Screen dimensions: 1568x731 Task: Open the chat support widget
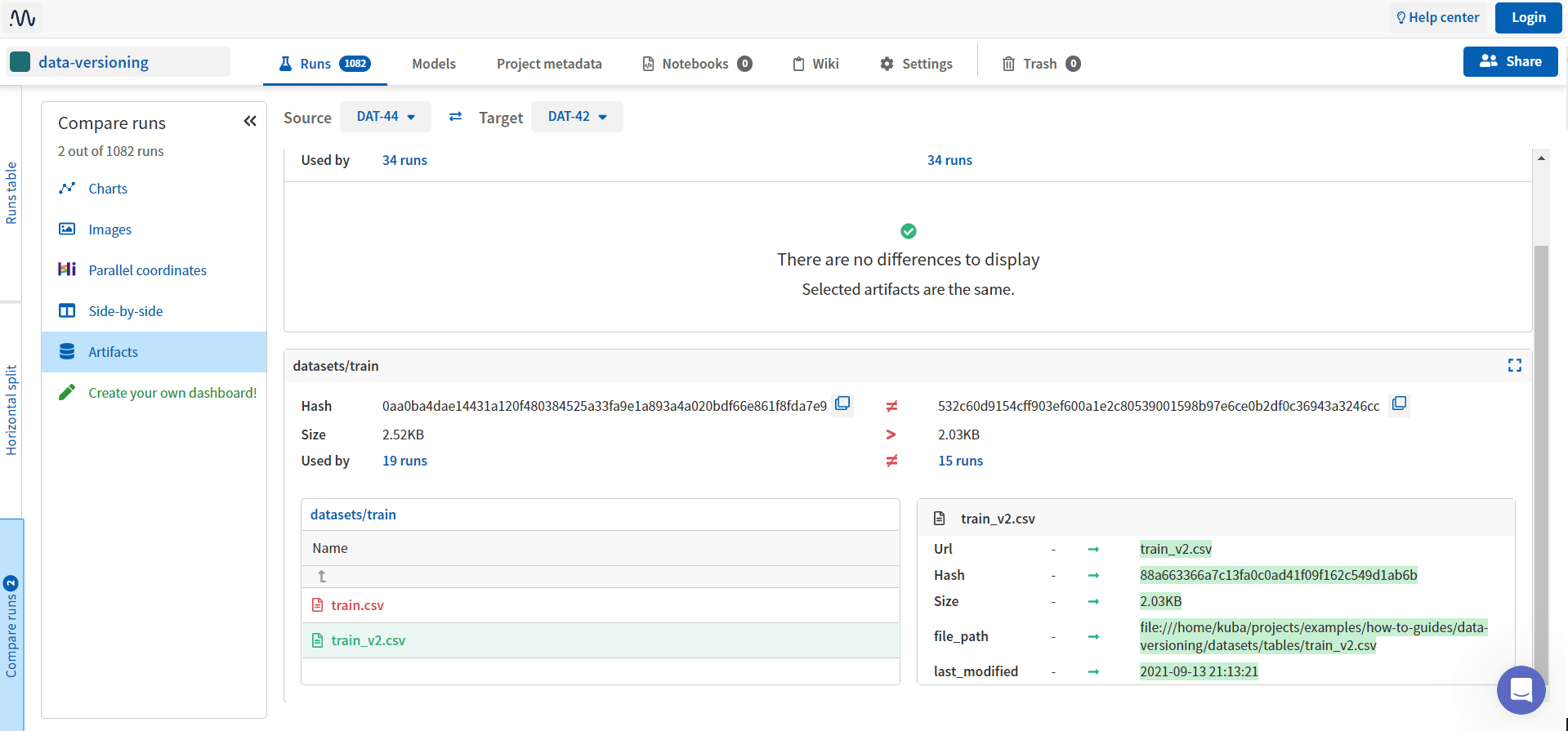coord(1521,690)
